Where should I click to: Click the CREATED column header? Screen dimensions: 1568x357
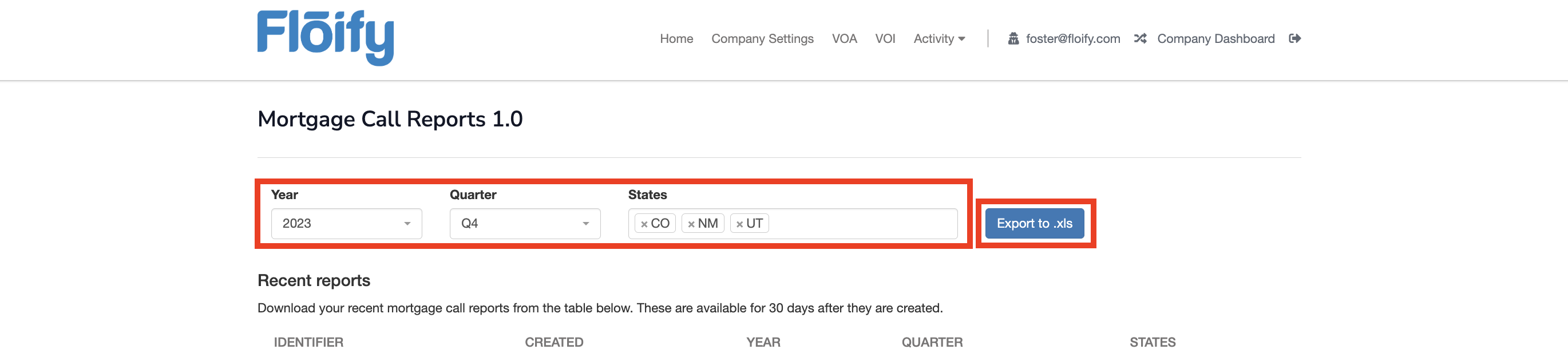[554, 342]
